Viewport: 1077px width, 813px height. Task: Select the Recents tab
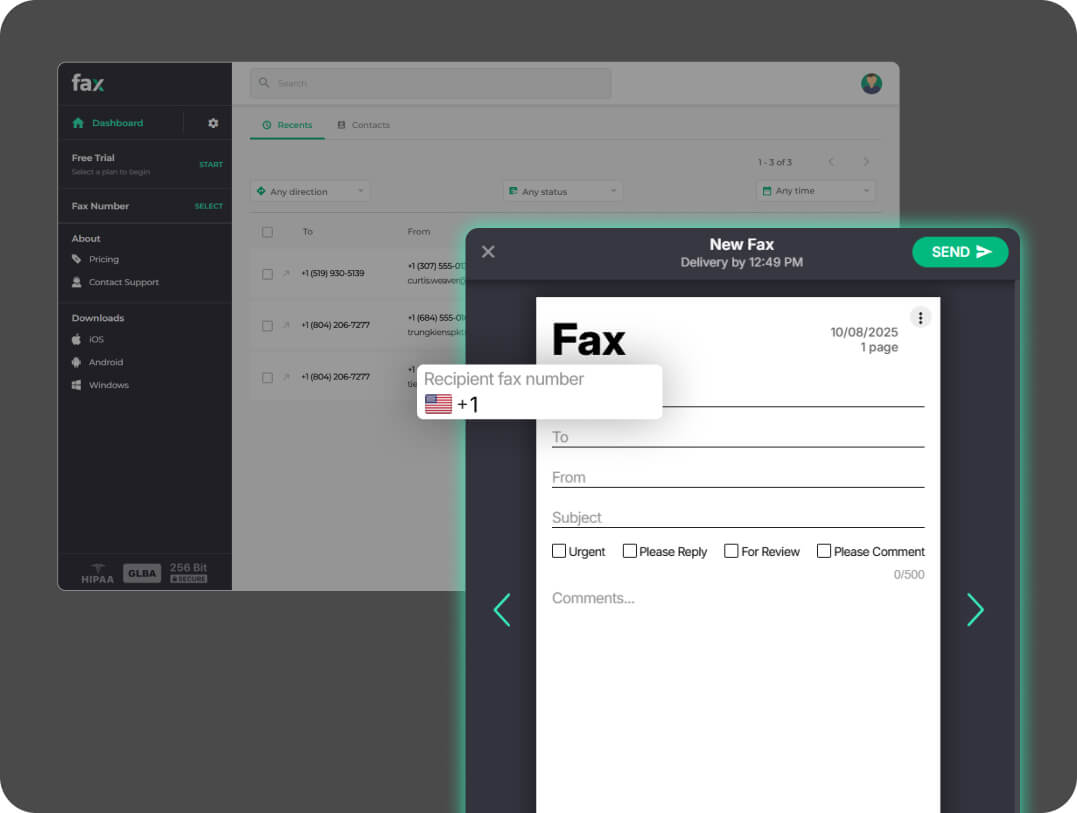pos(288,125)
